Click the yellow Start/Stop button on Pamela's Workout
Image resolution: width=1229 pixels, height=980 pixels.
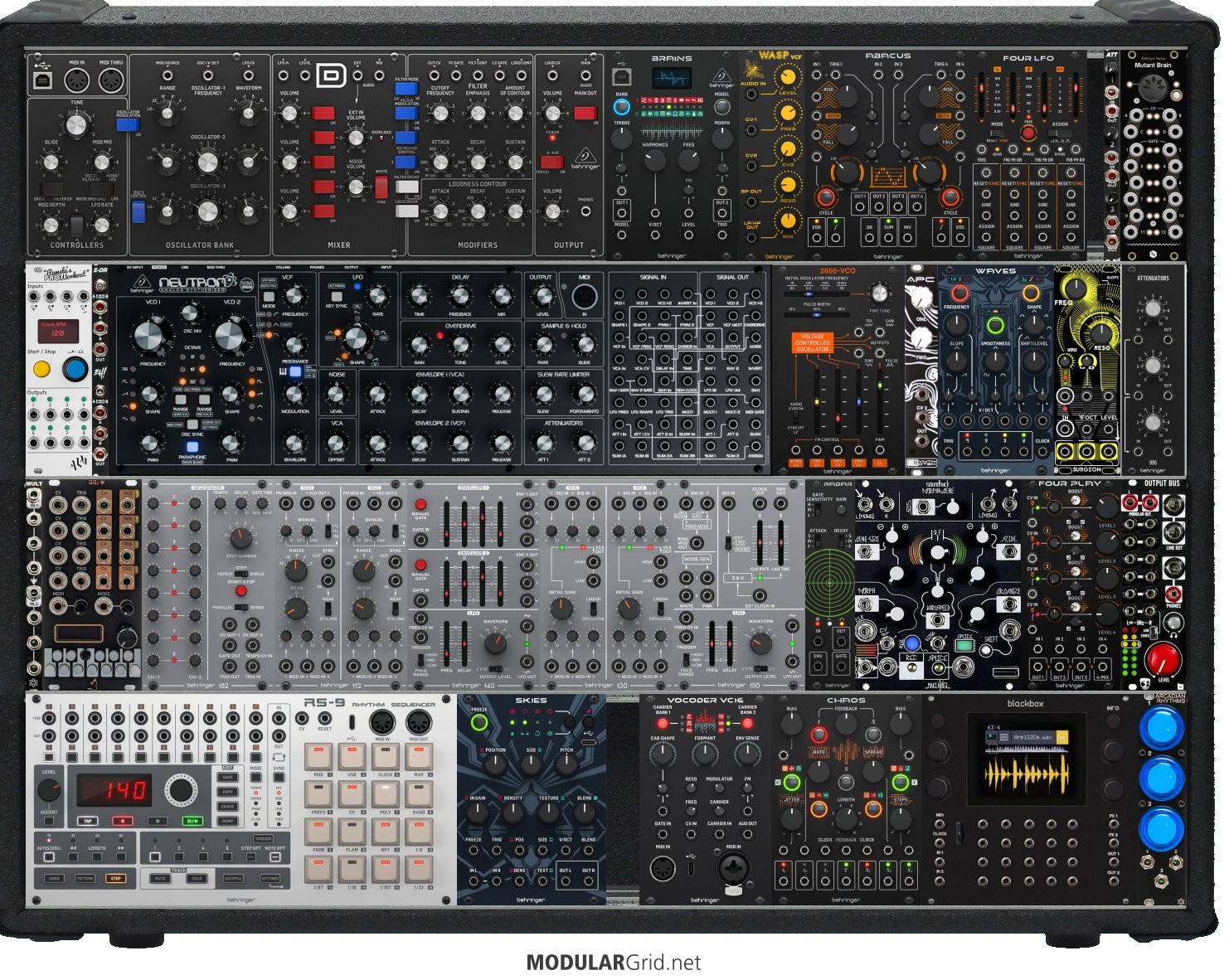click(41, 369)
